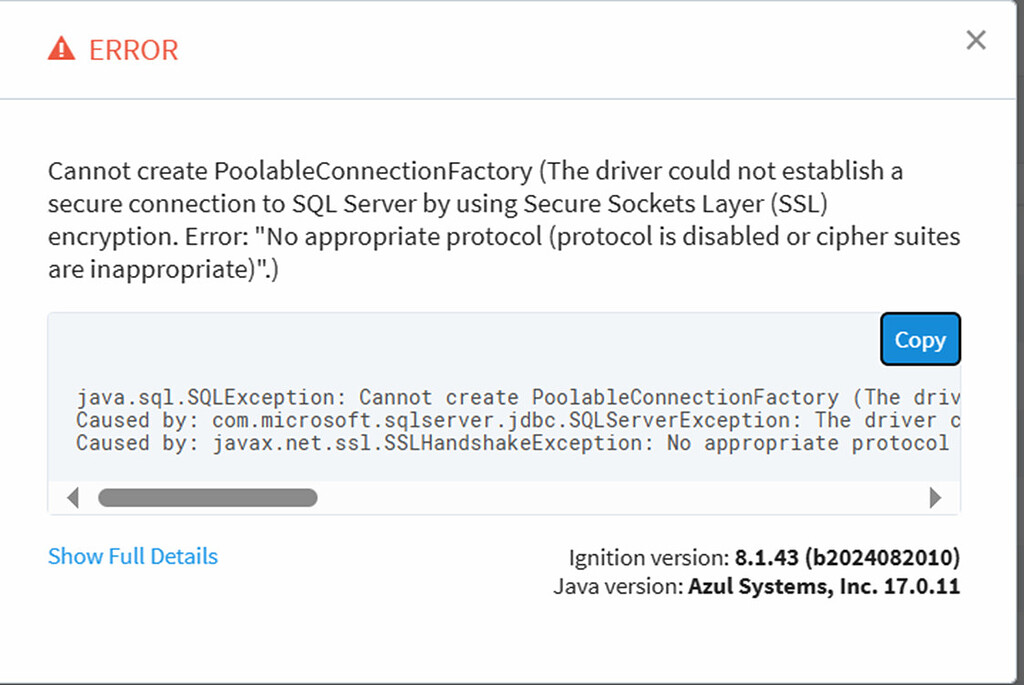Click the empty scrollbar track right of thumb
This screenshot has width=1024, height=685.
pos(620,498)
